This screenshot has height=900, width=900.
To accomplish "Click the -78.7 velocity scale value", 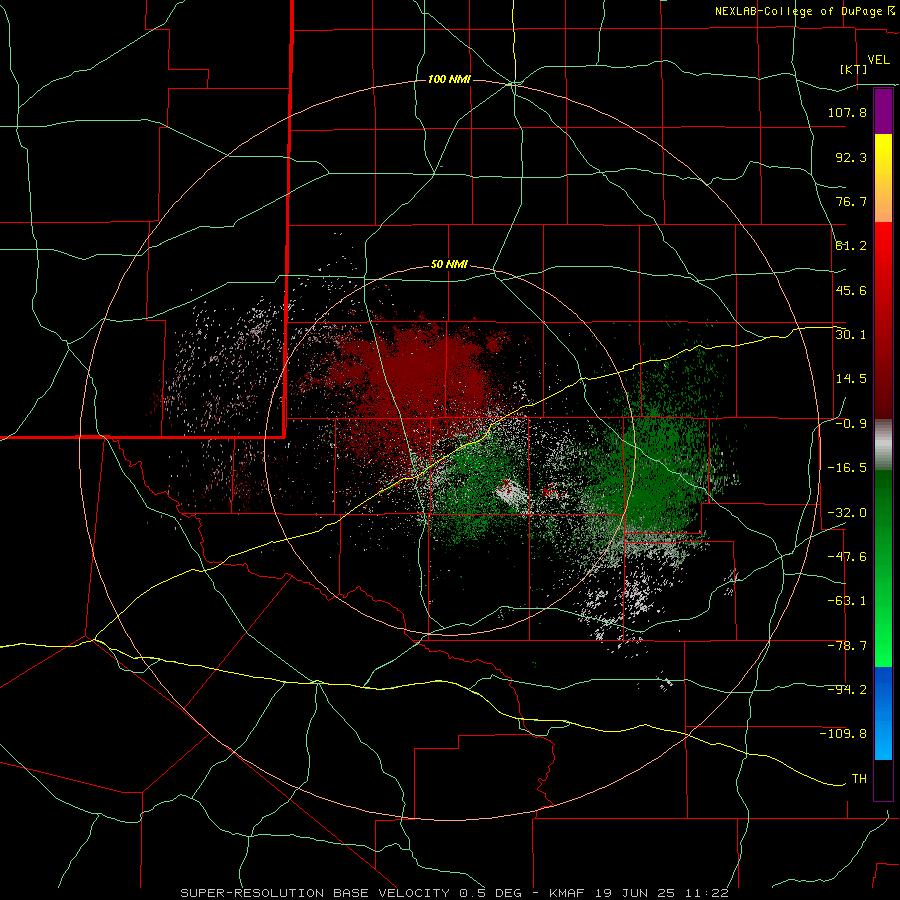I will (847, 646).
